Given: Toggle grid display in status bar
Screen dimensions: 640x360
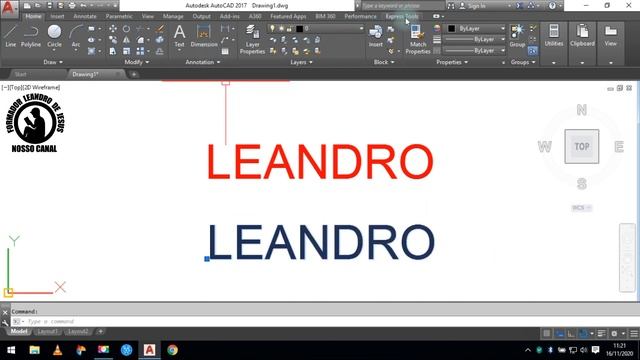Looking at the screenshot, I should point(547,333).
